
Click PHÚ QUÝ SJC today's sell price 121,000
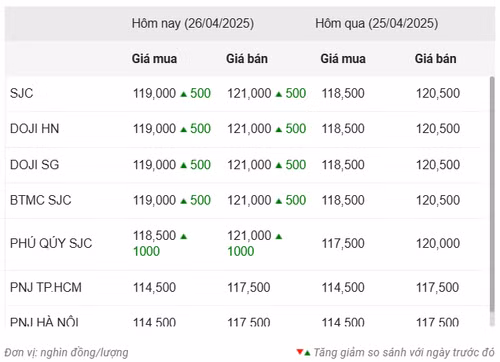coord(249,236)
